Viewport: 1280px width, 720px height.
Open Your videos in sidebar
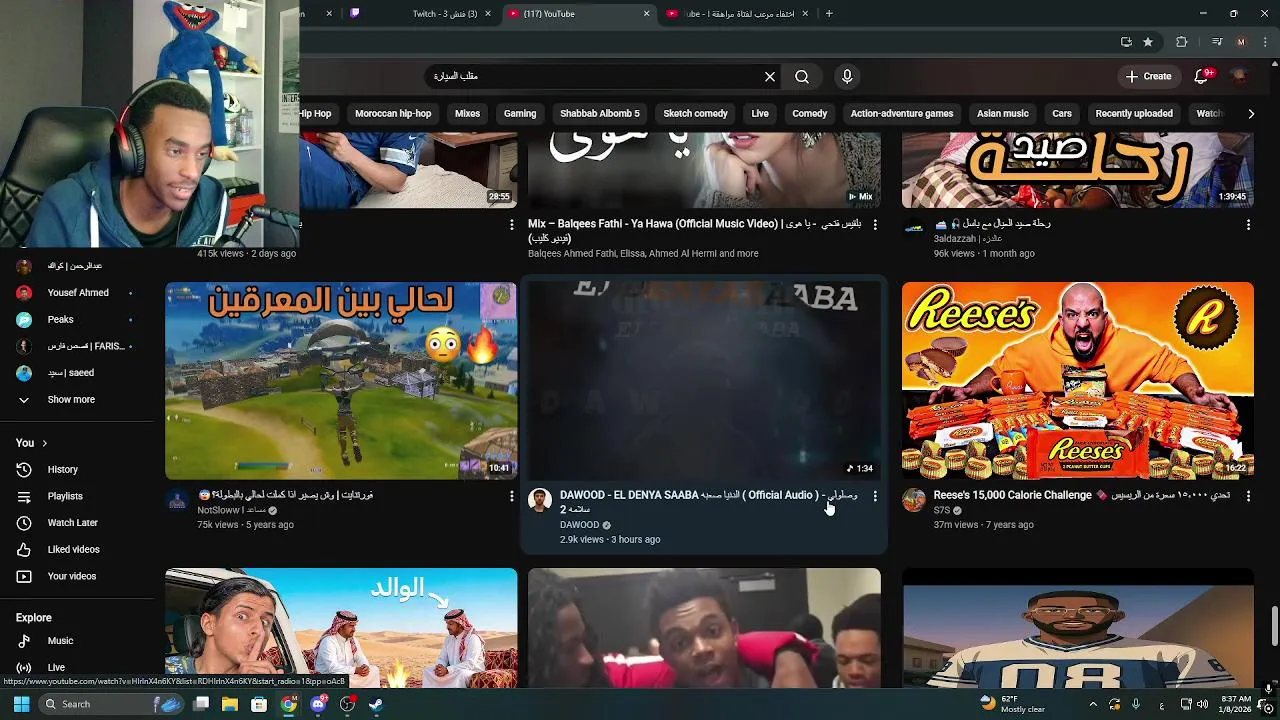(x=71, y=577)
